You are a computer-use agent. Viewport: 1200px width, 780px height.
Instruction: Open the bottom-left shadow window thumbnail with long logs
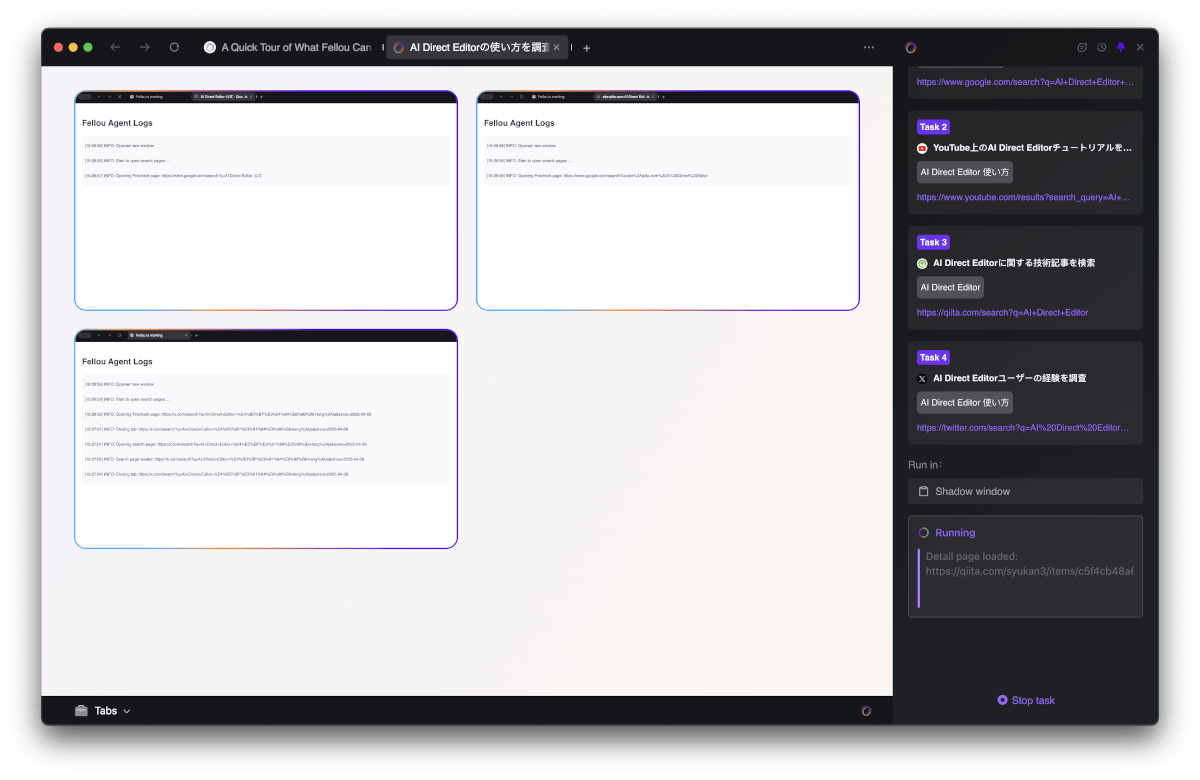(x=266, y=439)
